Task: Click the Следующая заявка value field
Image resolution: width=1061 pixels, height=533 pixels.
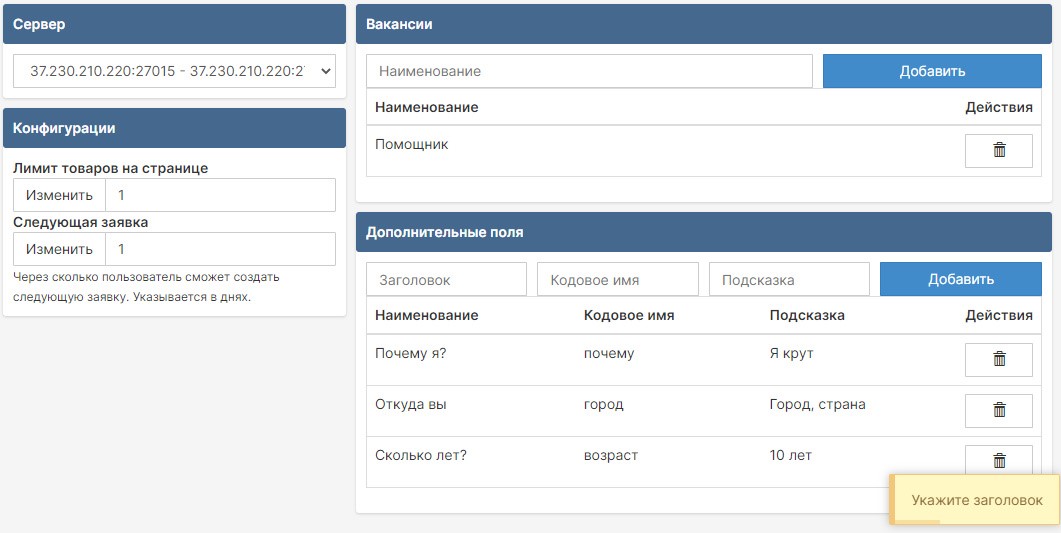Action: click(x=220, y=249)
